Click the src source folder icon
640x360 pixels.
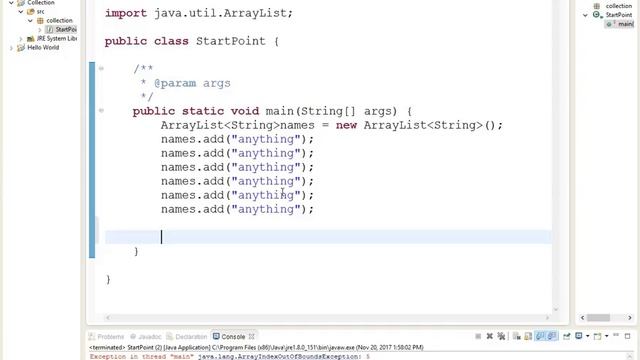coord(31,12)
